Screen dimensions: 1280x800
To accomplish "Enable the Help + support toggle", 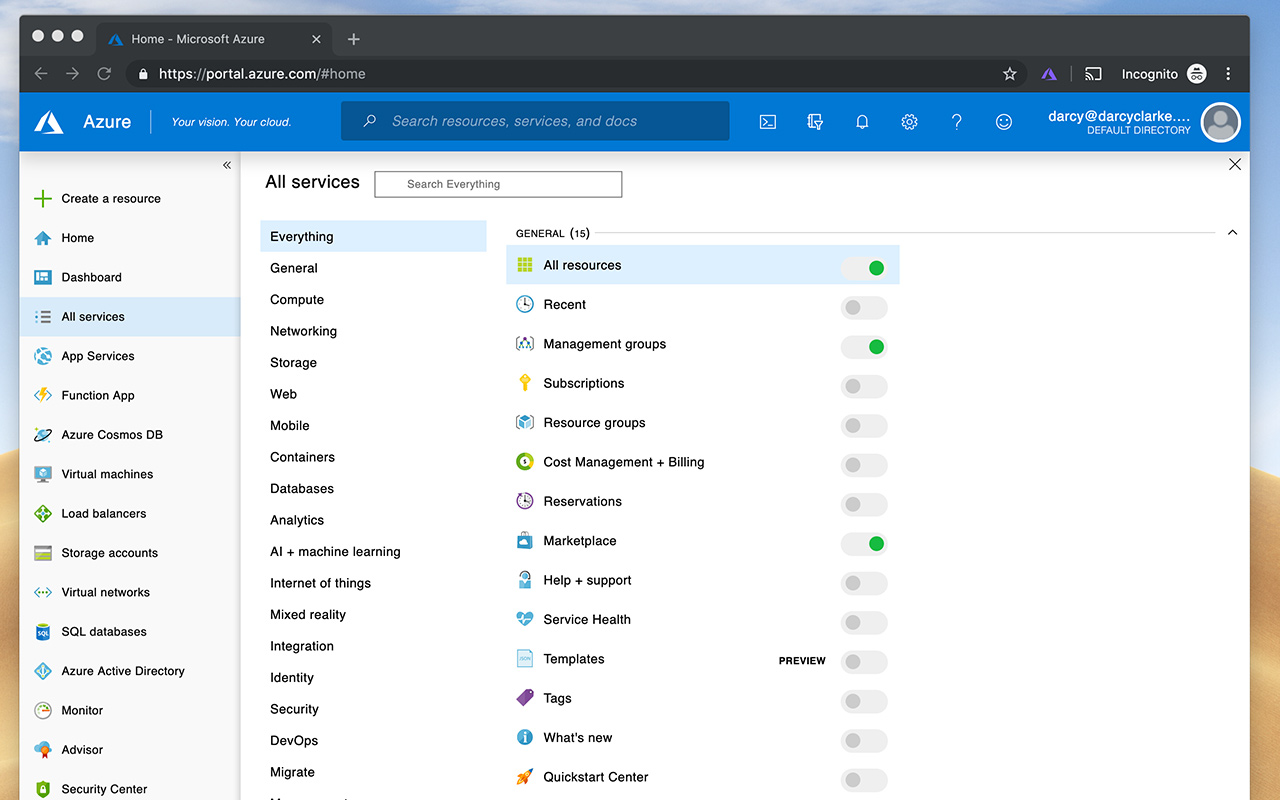I will pos(864,583).
